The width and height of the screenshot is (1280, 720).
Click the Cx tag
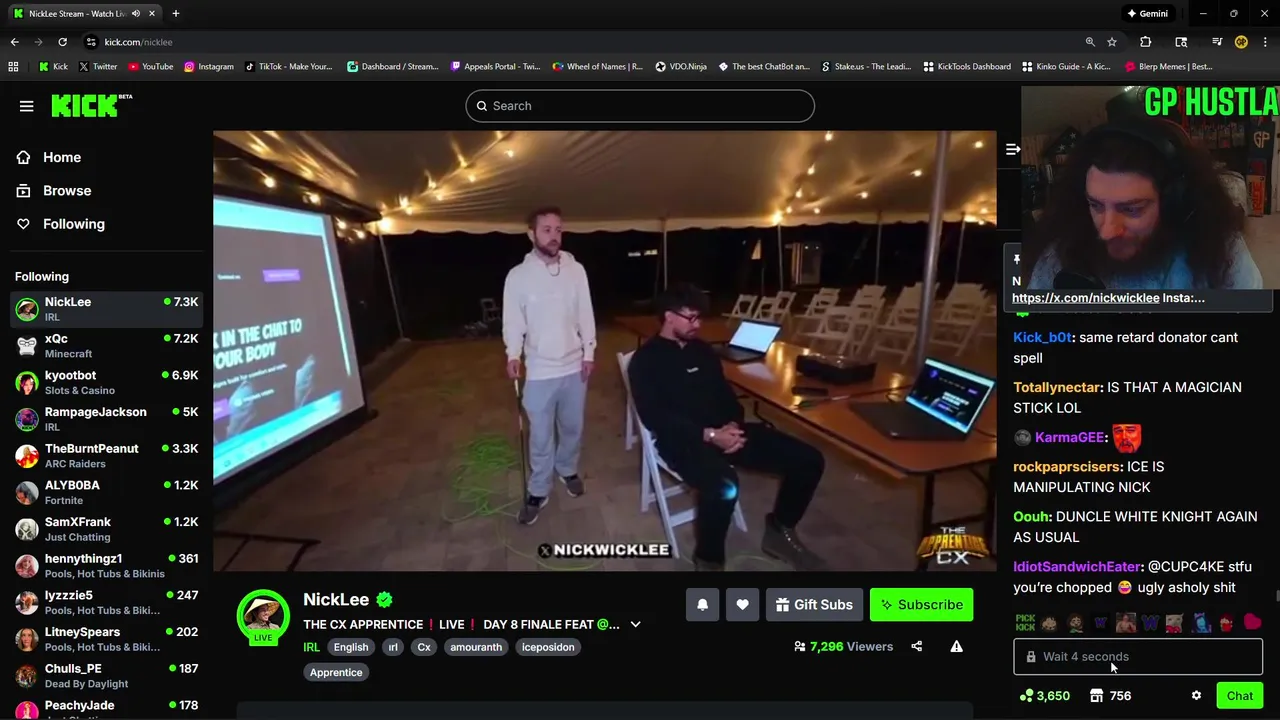coord(424,647)
